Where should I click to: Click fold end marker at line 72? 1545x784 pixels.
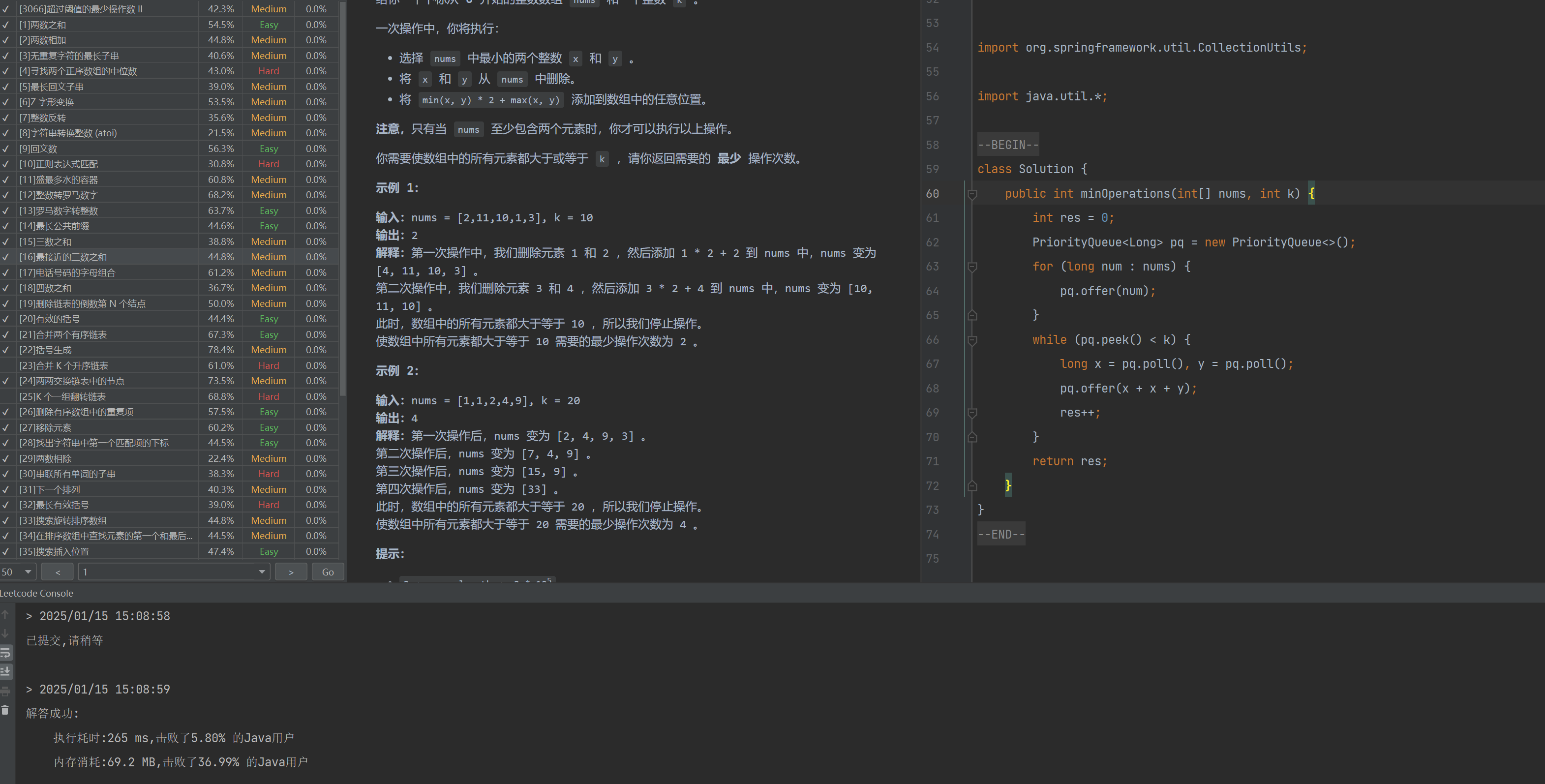point(972,486)
